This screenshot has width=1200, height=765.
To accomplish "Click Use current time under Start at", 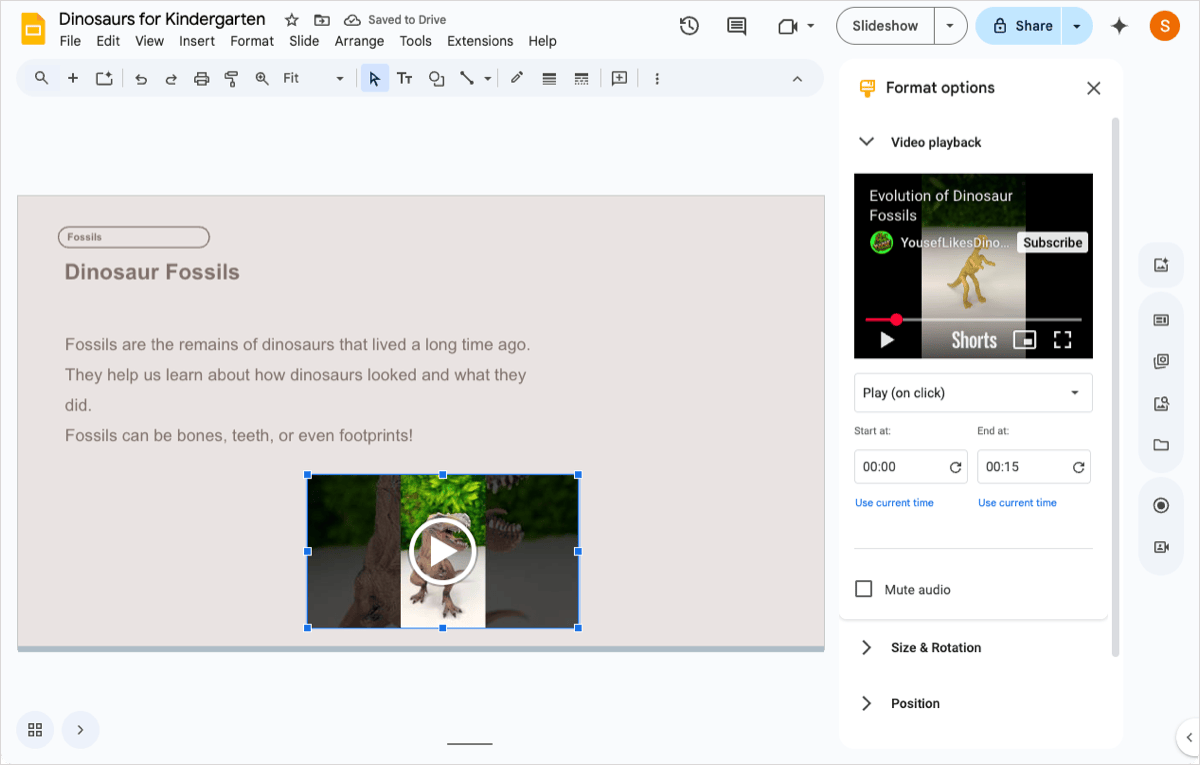I will pyautogui.click(x=894, y=503).
